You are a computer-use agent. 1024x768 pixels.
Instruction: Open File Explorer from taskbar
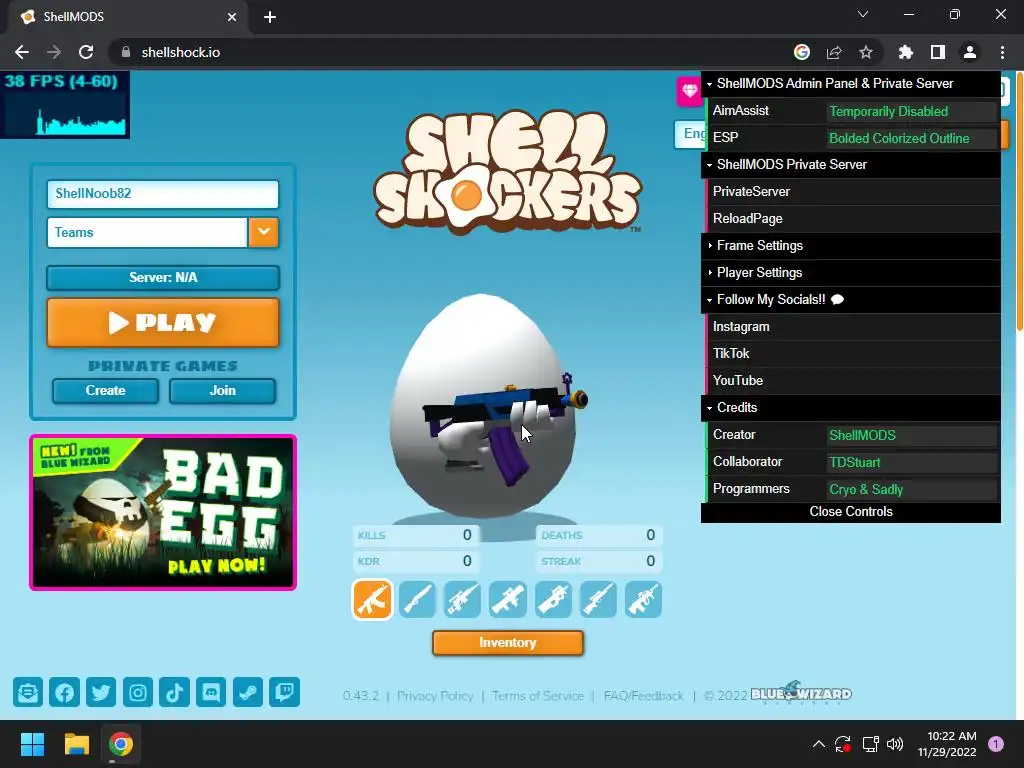[x=76, y=744]
